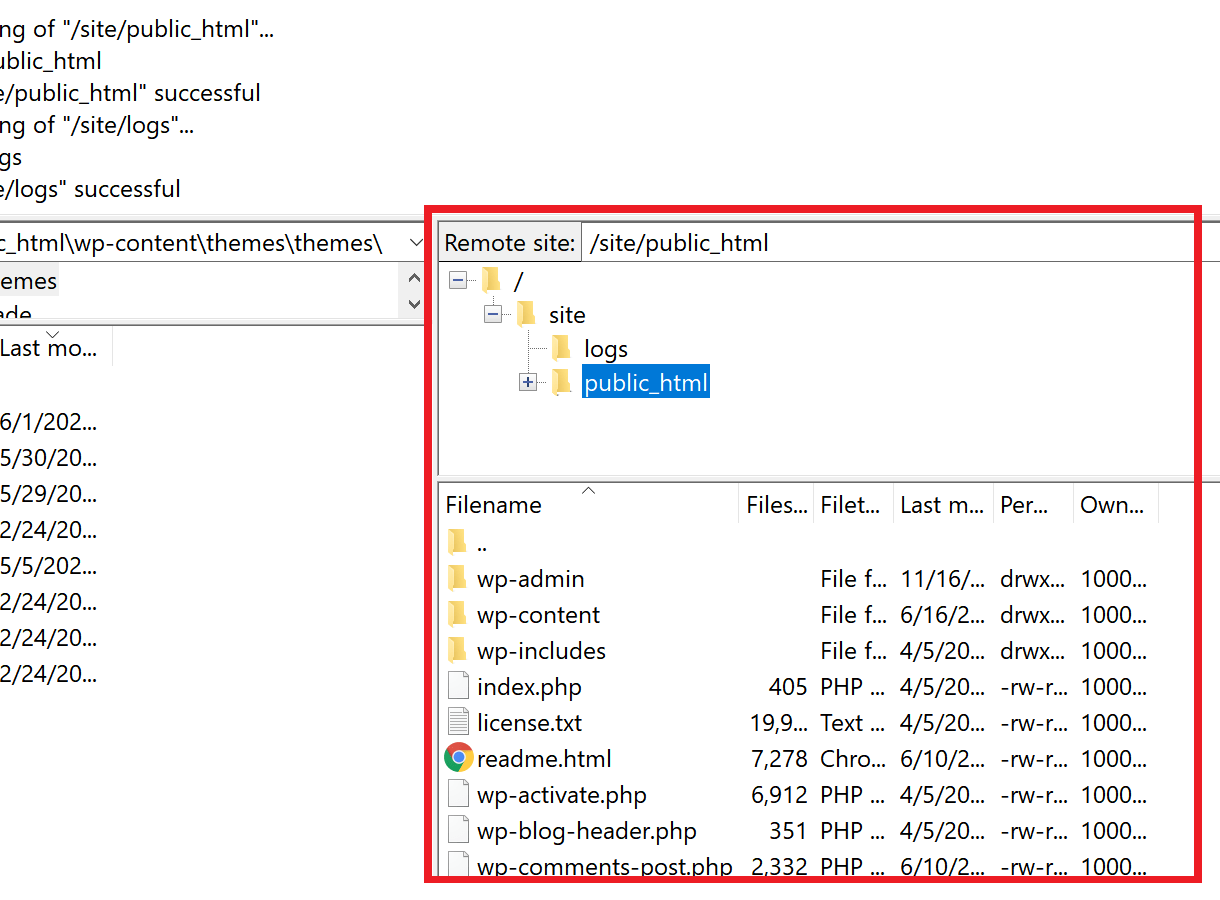The width and height of the screenshot is (1220, 900).
Task: Click the local entry dated 5/30/20...
Action: [49, 458]
